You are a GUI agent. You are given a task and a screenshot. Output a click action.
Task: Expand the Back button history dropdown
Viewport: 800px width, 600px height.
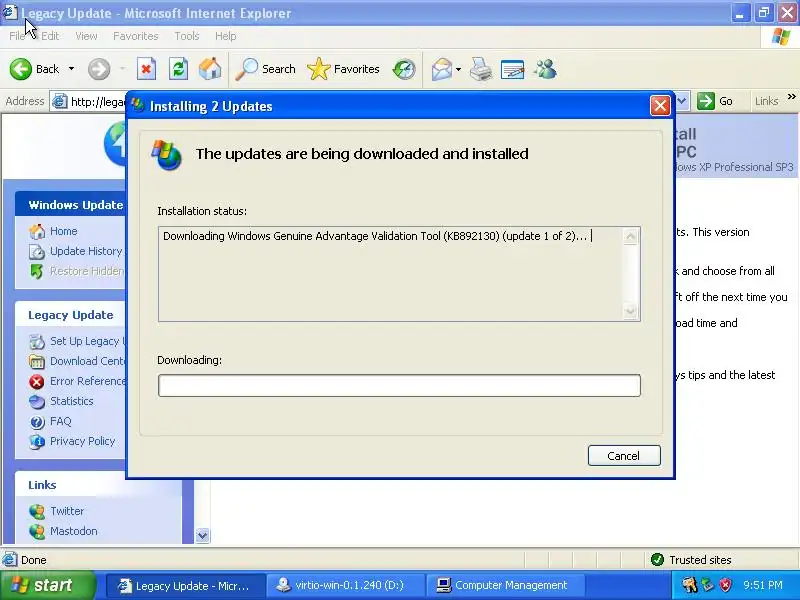click(x=71, y=69)
